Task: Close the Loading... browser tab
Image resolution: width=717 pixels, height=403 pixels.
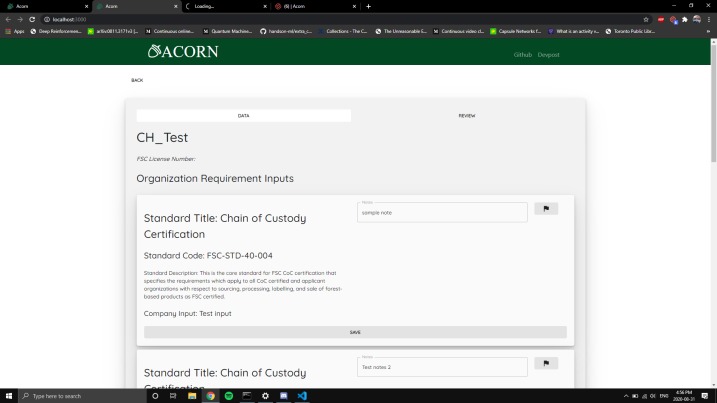Action: click(x=265, y=6)
